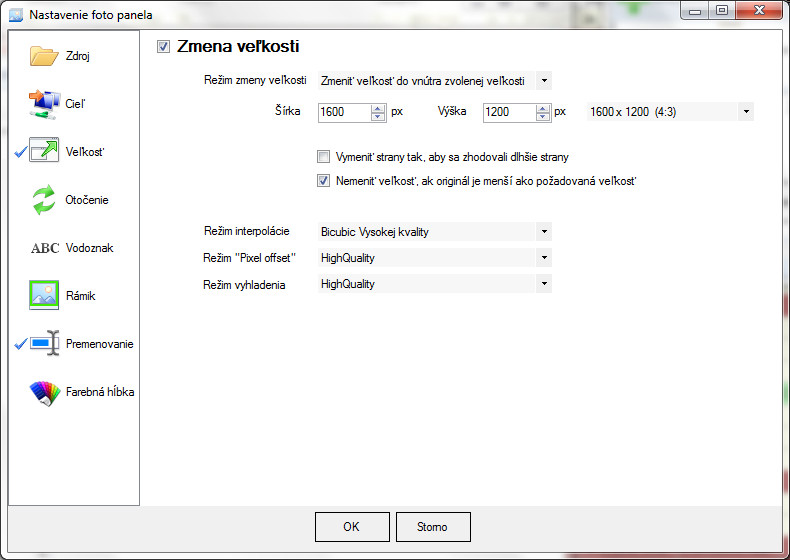
Task: Switch to the Cieľ section
Action: pos(75,104)
